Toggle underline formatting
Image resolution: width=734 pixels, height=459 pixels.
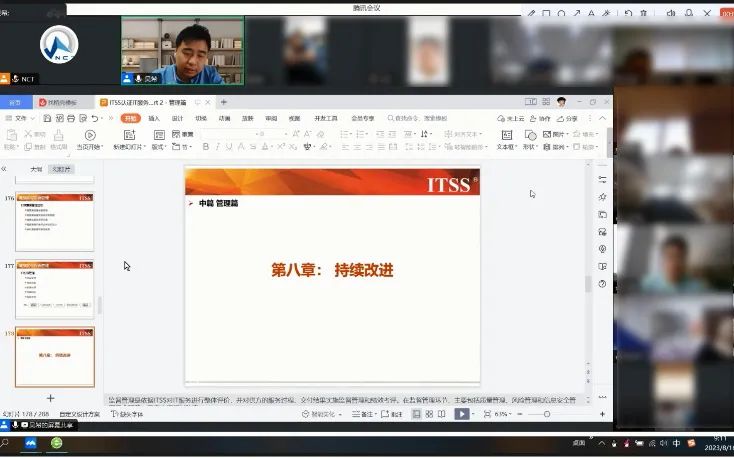229,147
